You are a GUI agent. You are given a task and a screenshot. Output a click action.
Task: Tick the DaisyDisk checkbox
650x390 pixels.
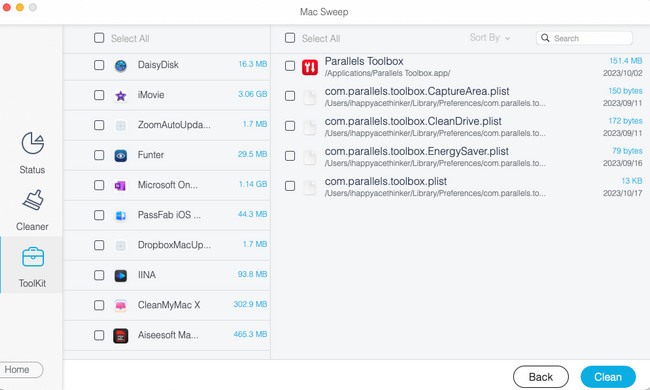[x=99, y=65]
